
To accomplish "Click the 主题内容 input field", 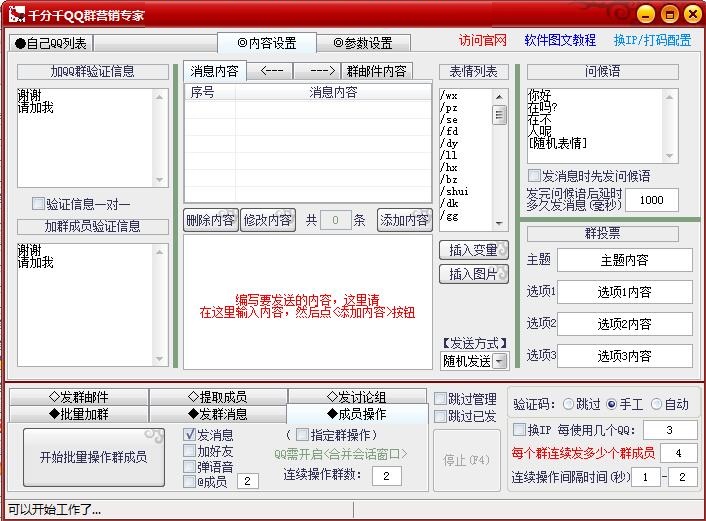I will (625, 260).
